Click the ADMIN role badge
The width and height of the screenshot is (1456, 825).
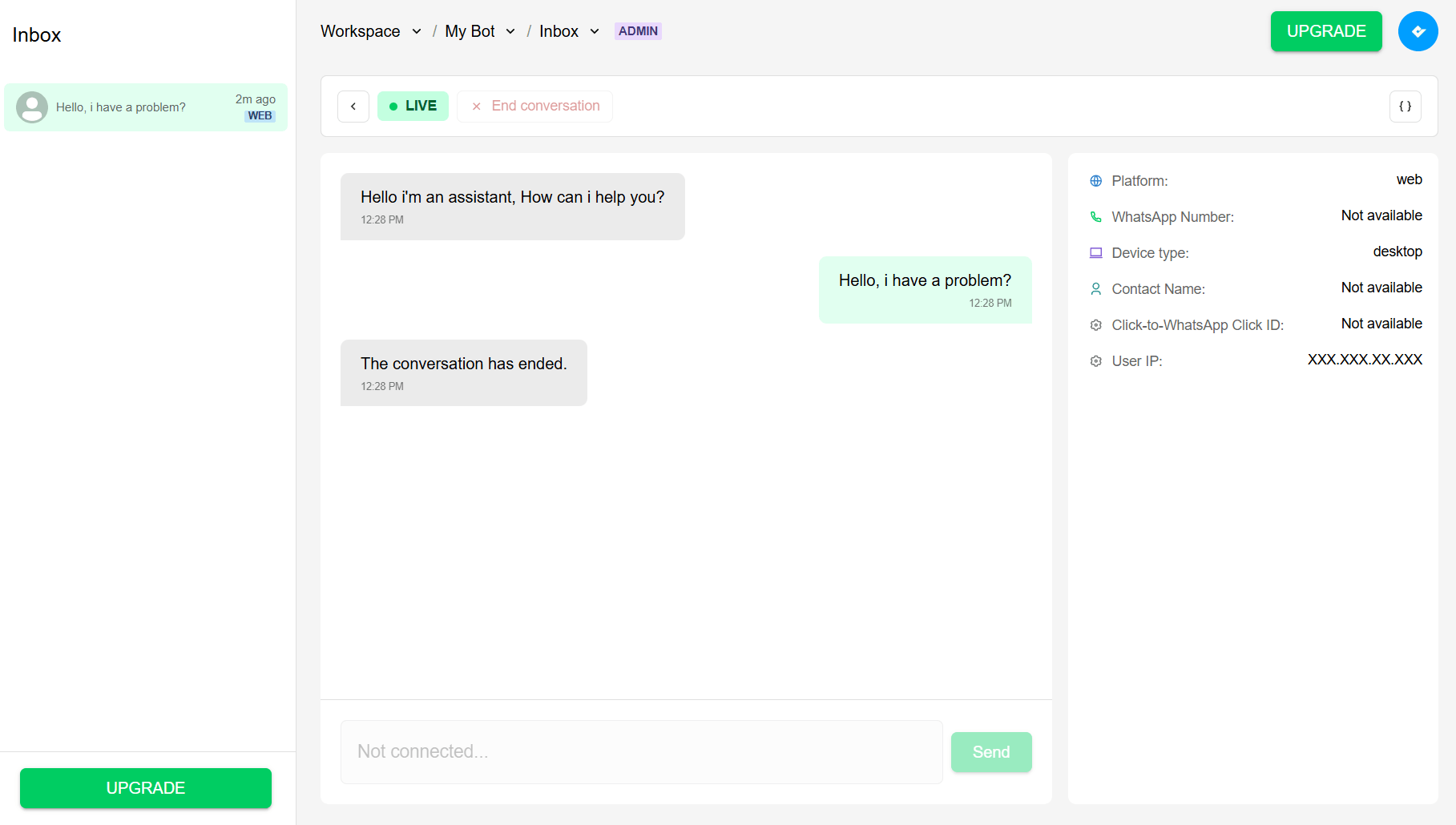[638, 31]
